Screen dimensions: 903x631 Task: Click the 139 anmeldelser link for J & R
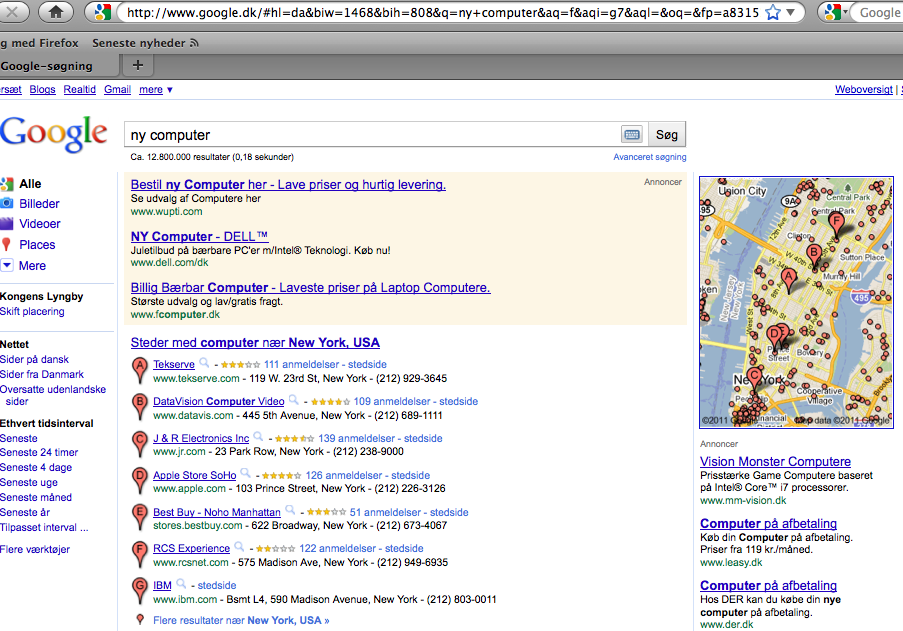pyautogui.click(x=356, y=438)
